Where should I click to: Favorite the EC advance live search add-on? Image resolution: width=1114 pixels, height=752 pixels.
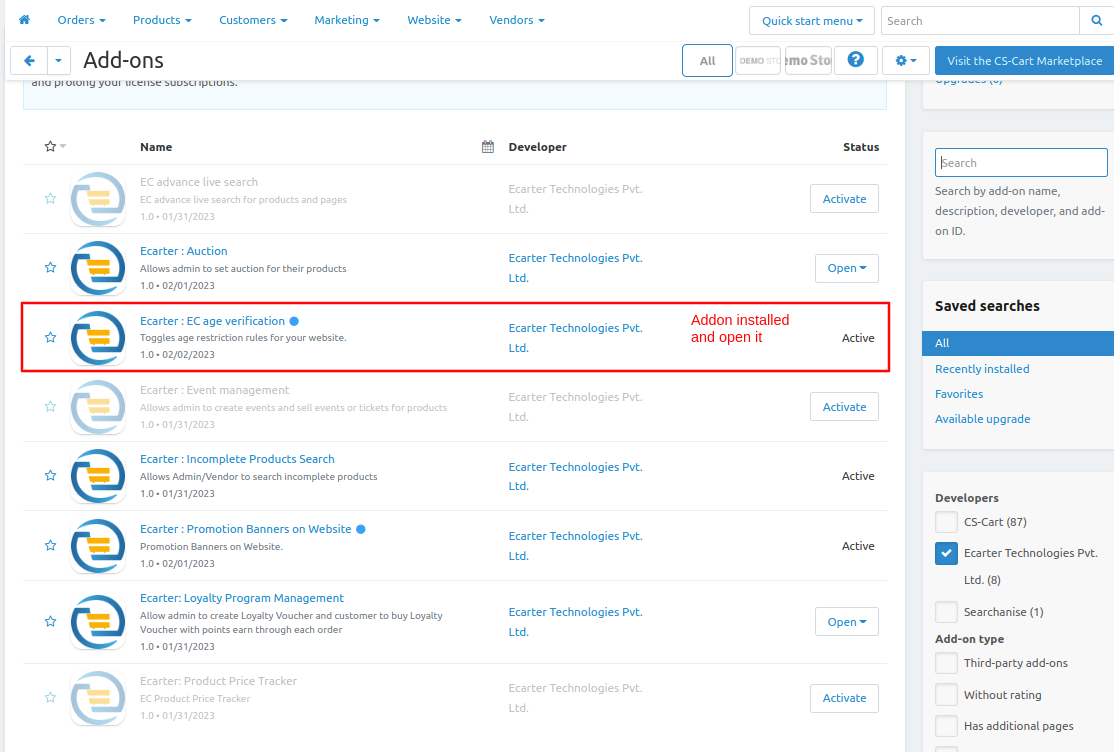coord(50,198)
